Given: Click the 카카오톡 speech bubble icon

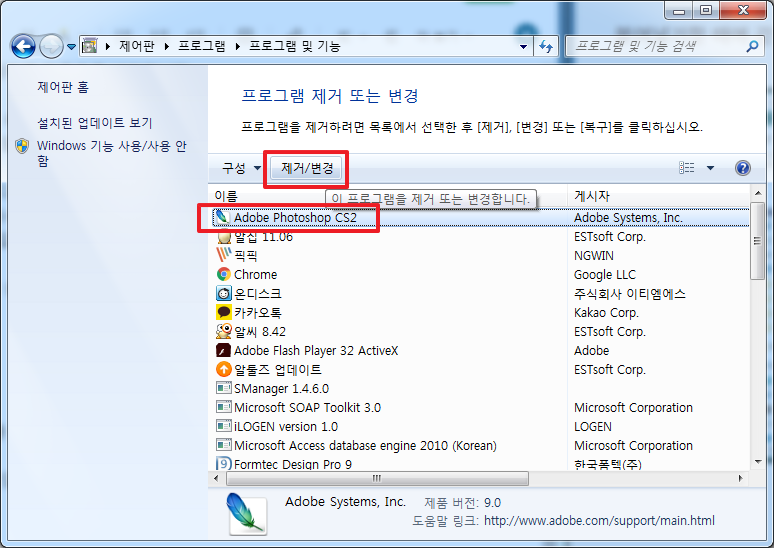Looking at the screenshot, I should [224, 312].
